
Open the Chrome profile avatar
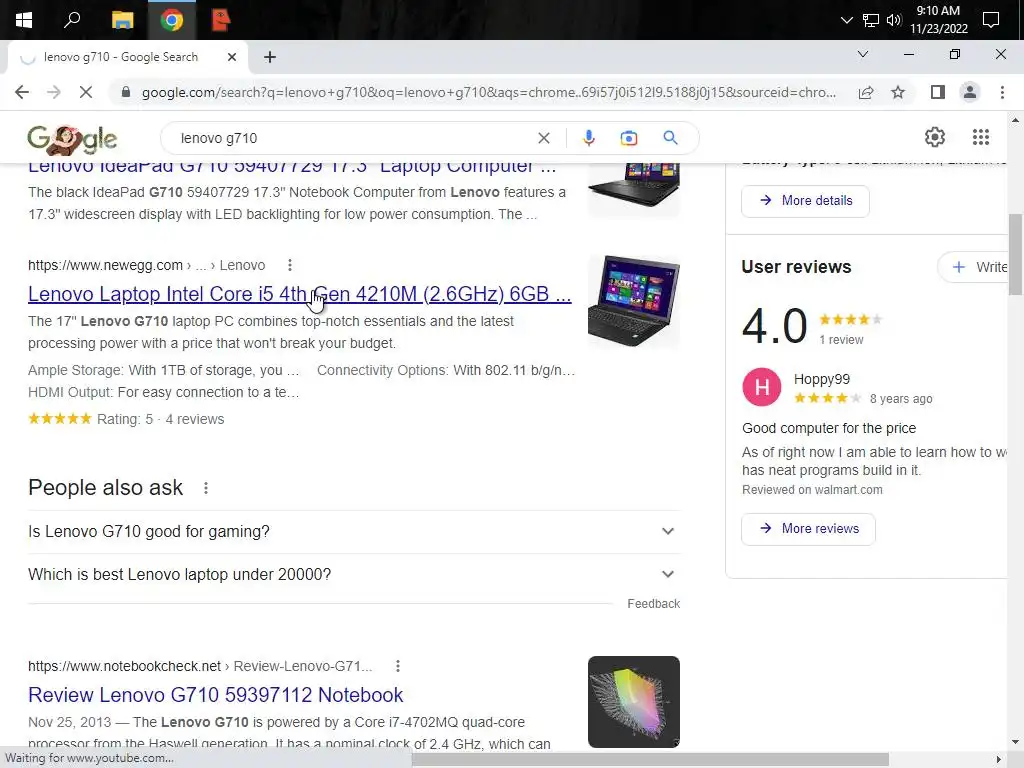tap(970, 92)
